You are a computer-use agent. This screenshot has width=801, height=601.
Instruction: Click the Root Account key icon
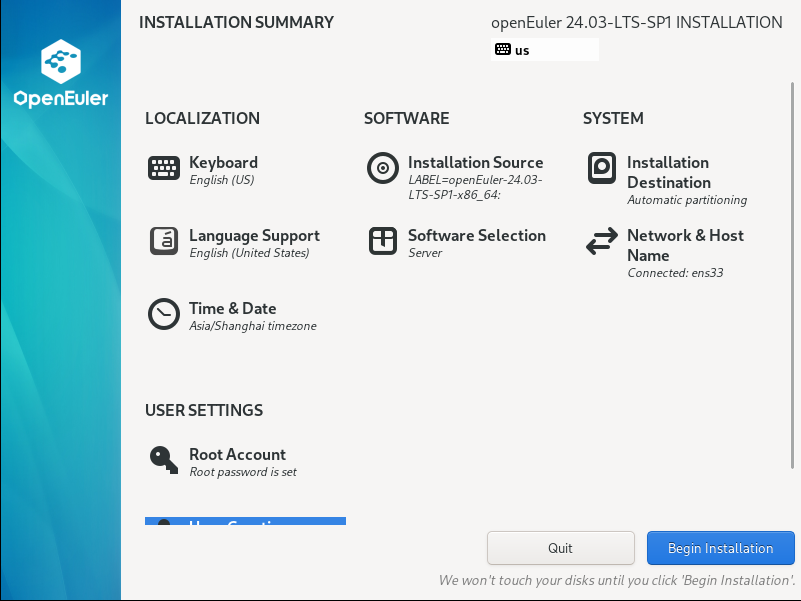(164, 460)
